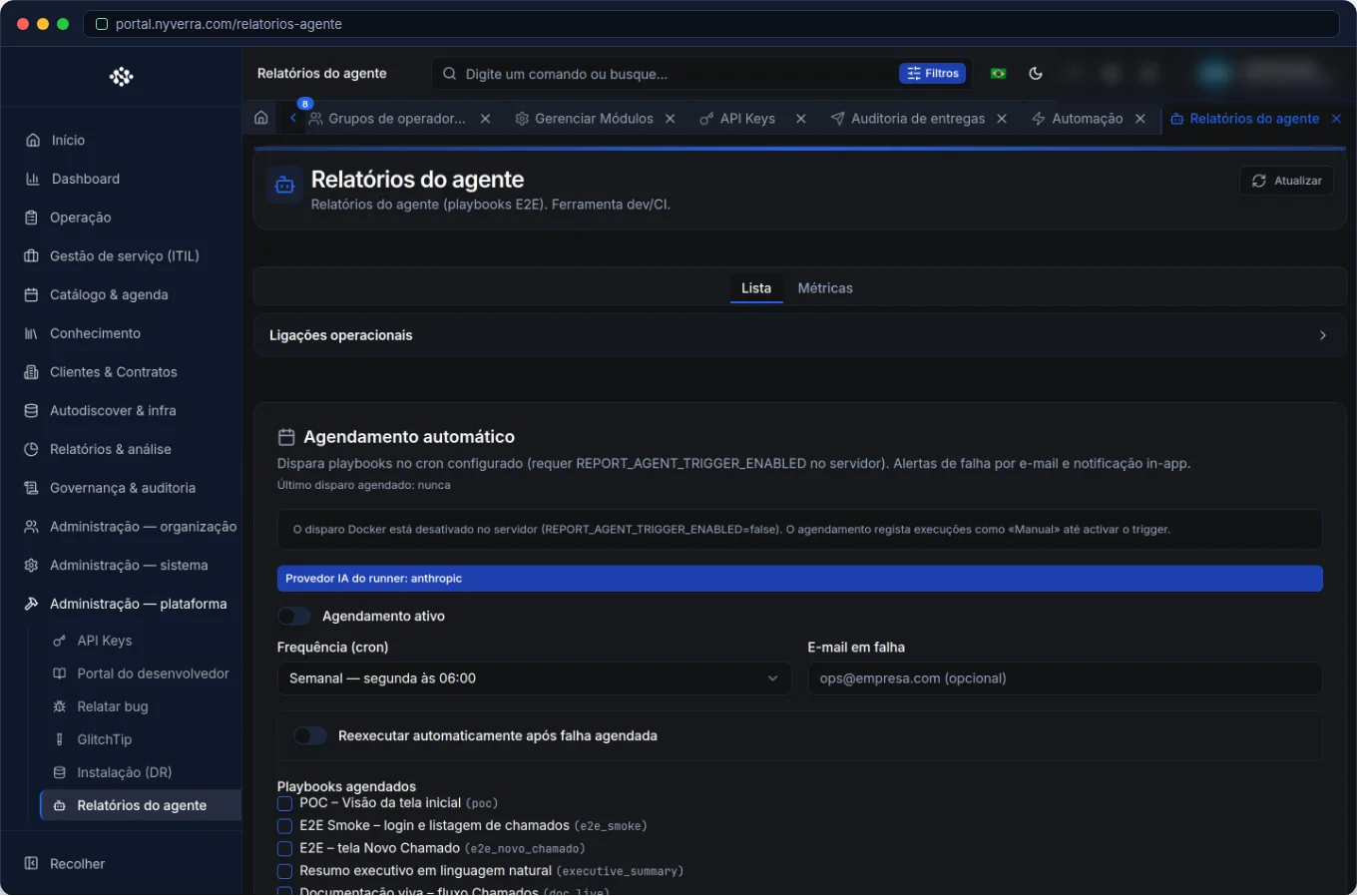Select the Lista tab

tap(756, 288)
